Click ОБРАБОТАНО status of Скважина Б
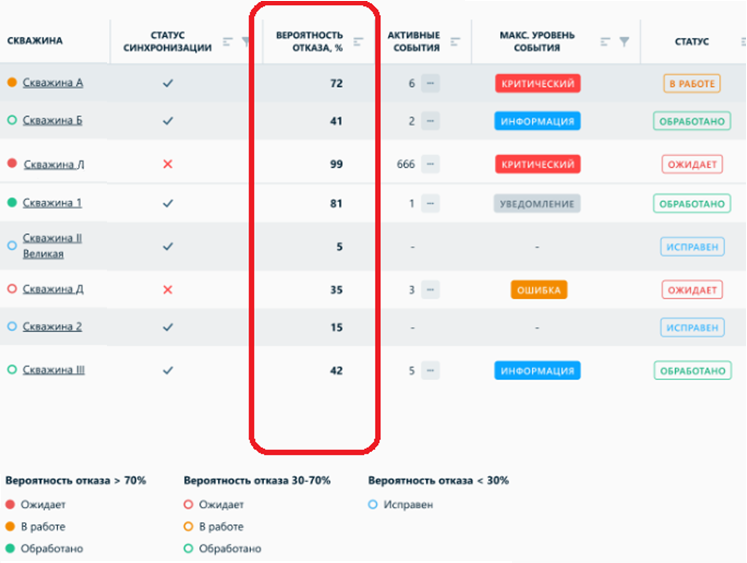The height and width of the screenshot is (563, 747). coord(692,121)
